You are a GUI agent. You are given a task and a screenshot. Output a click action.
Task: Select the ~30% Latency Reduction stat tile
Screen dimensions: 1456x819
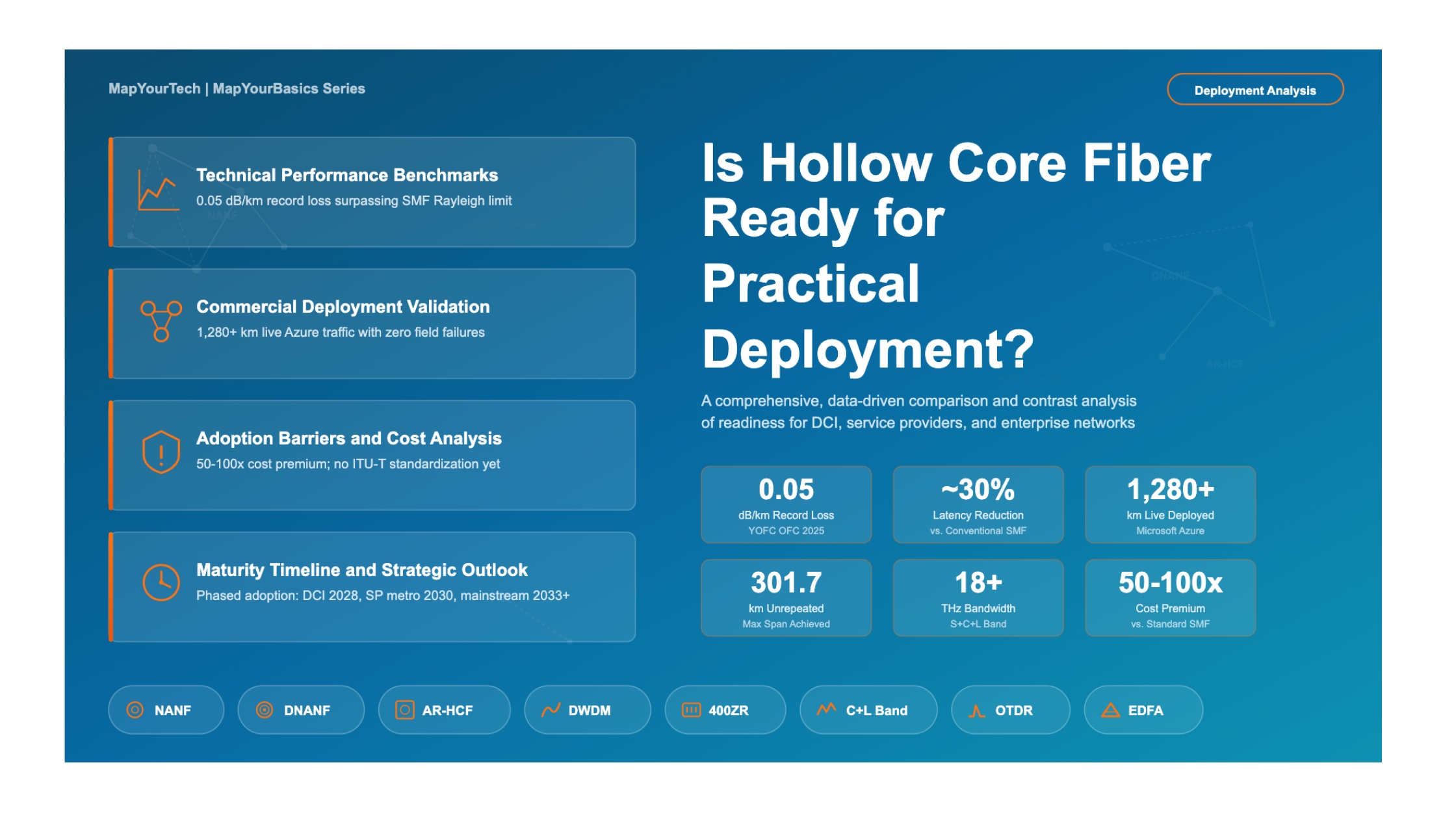tap(978, 505)
